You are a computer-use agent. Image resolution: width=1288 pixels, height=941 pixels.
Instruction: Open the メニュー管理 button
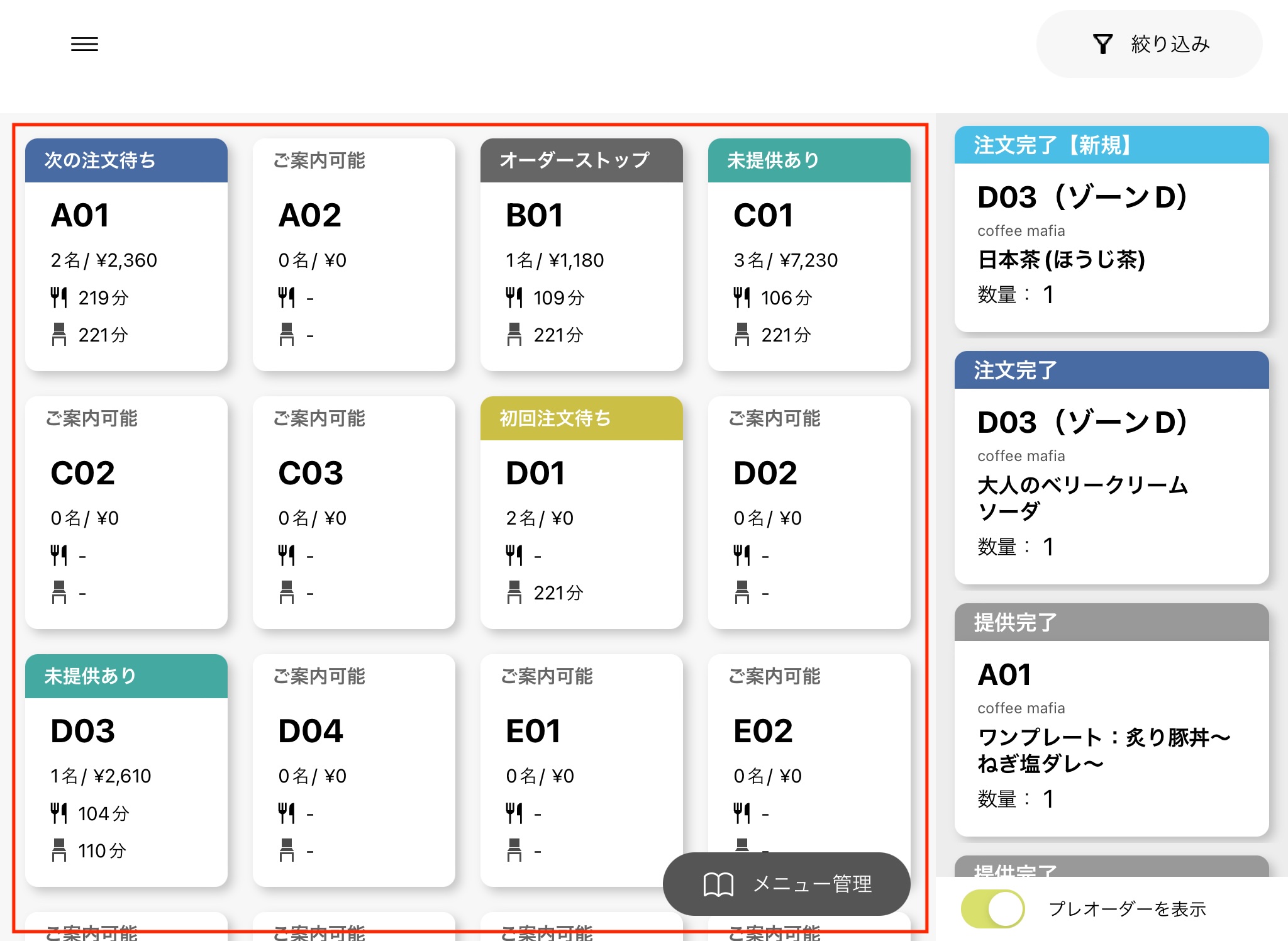point(786,884)
